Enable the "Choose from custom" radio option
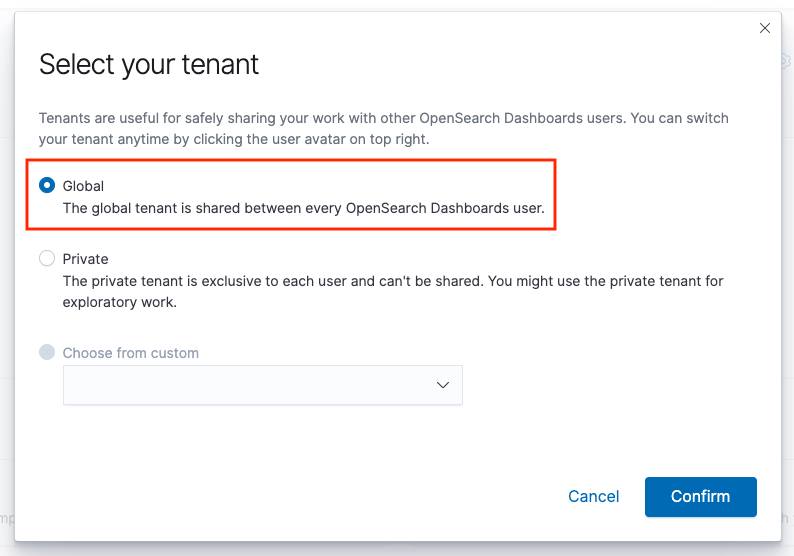Screen dimensions: 794x556 47,353
